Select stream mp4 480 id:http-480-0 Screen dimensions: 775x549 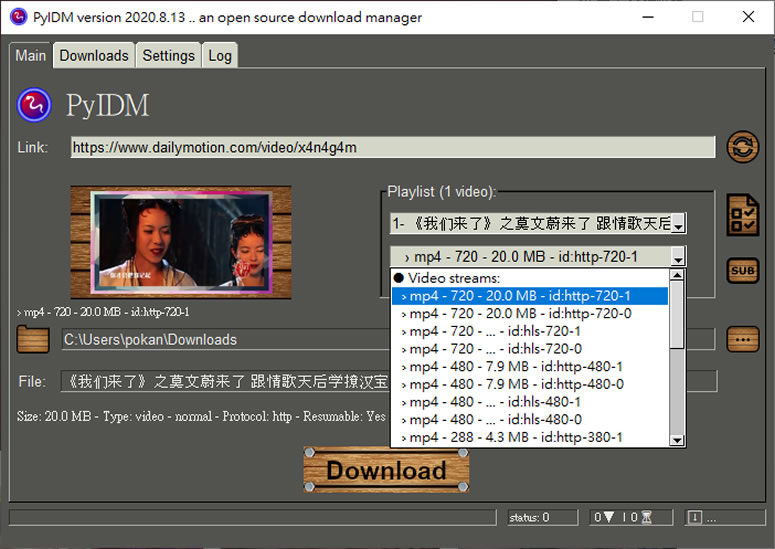point(530,384)
